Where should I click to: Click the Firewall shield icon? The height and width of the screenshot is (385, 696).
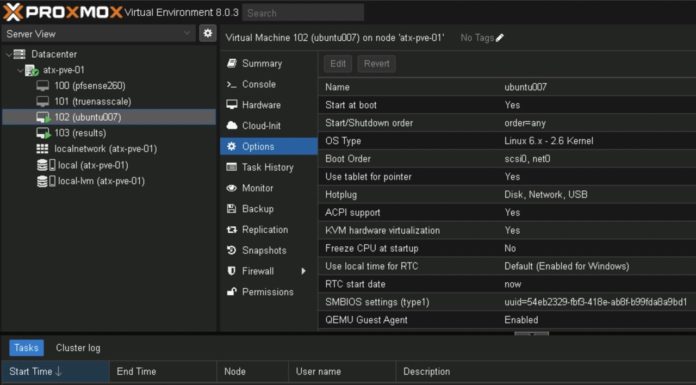pyautogui.click(x=231, y=271)
